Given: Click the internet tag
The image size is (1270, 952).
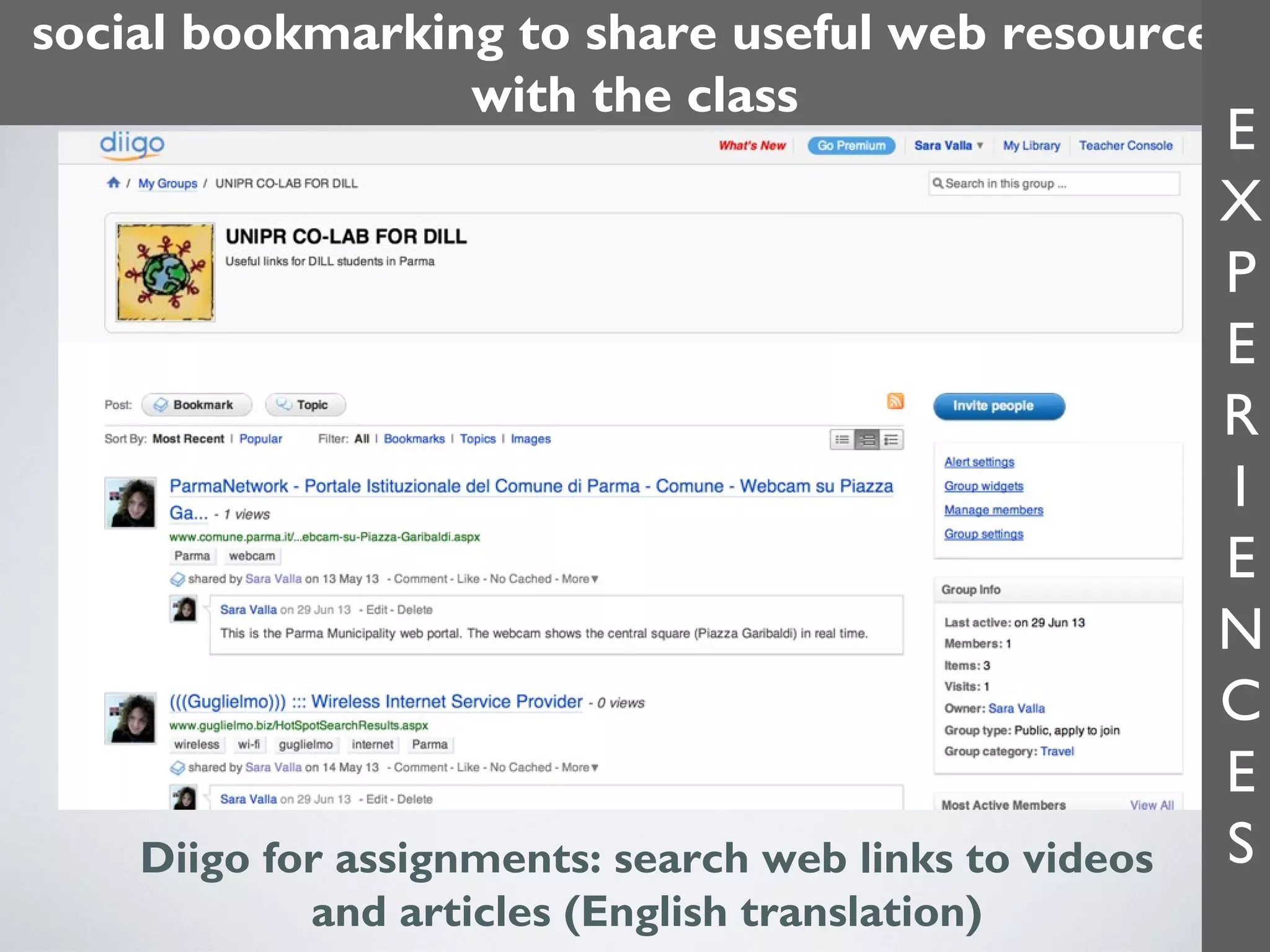Looking at the screenshot, I should 372,744.
